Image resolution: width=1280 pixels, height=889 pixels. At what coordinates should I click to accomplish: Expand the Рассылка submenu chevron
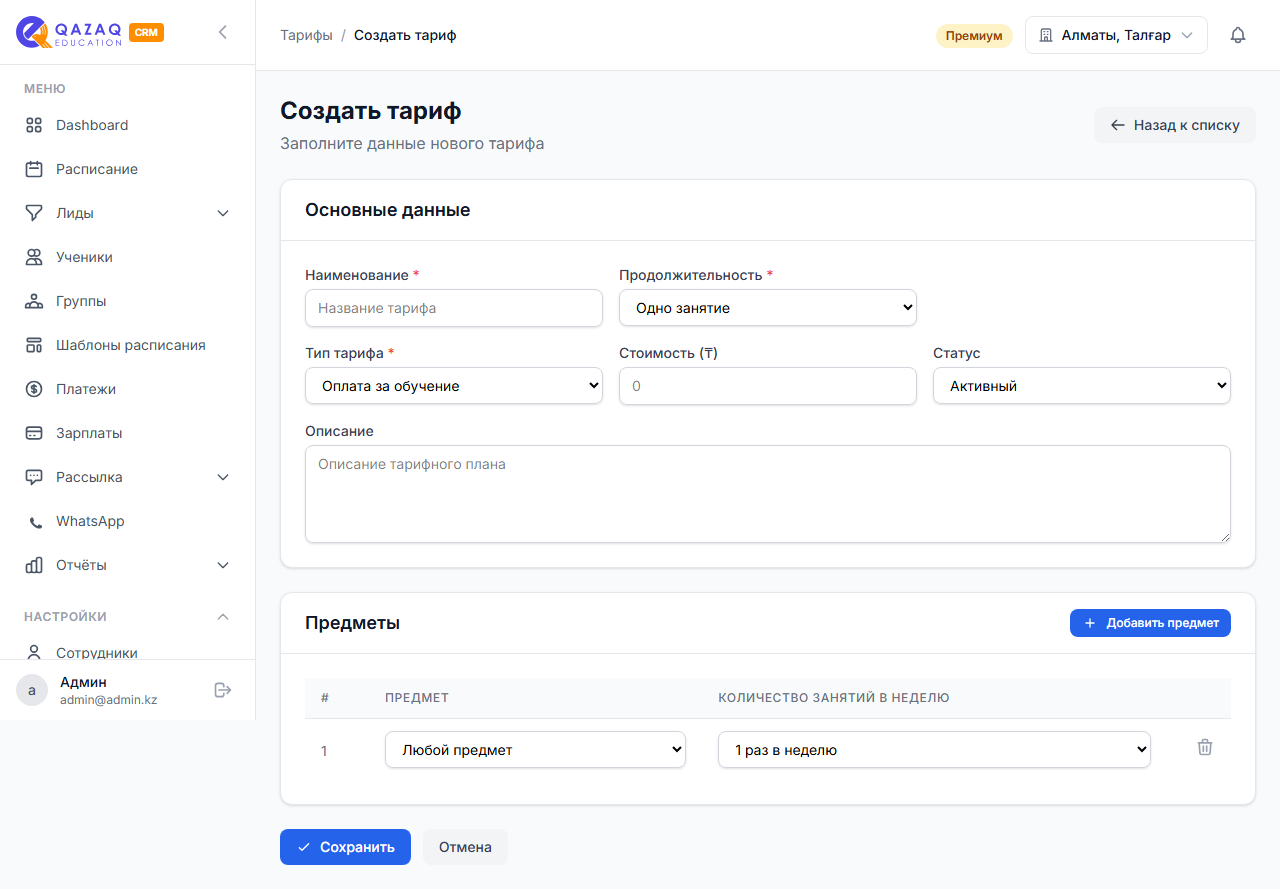(223, 477)
